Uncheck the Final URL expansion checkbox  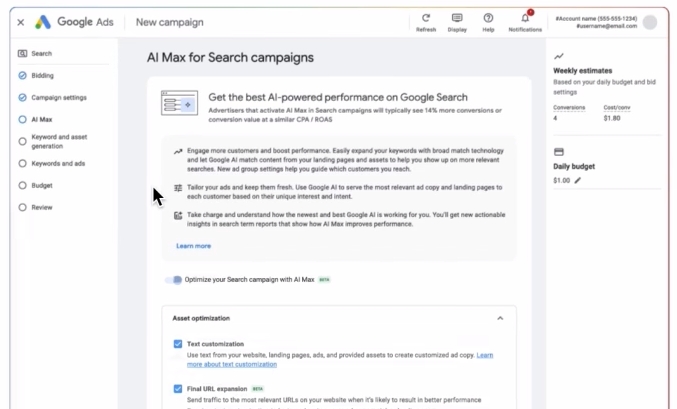click(x=178, y=389)
